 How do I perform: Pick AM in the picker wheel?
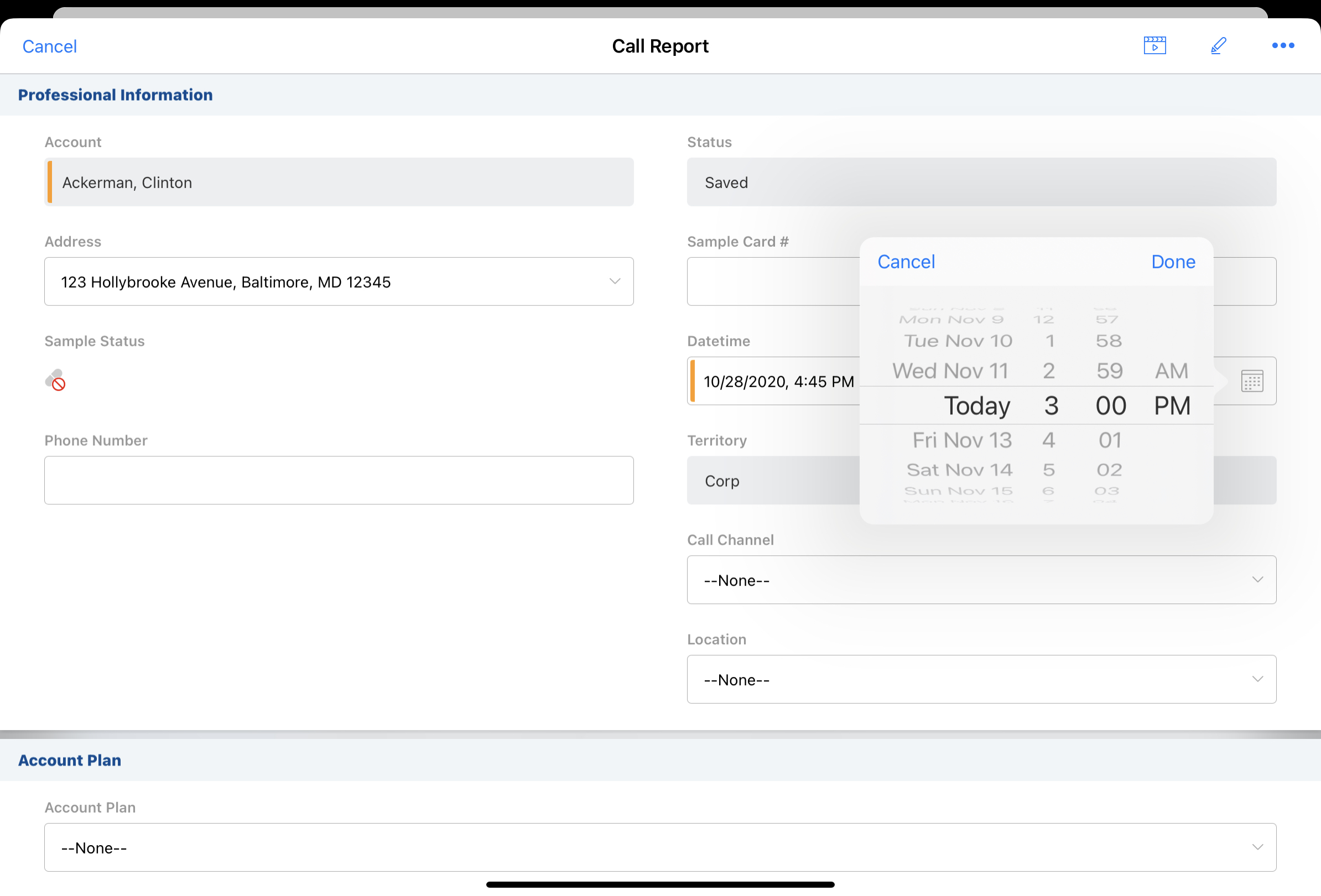click(x=1171, y=371)
